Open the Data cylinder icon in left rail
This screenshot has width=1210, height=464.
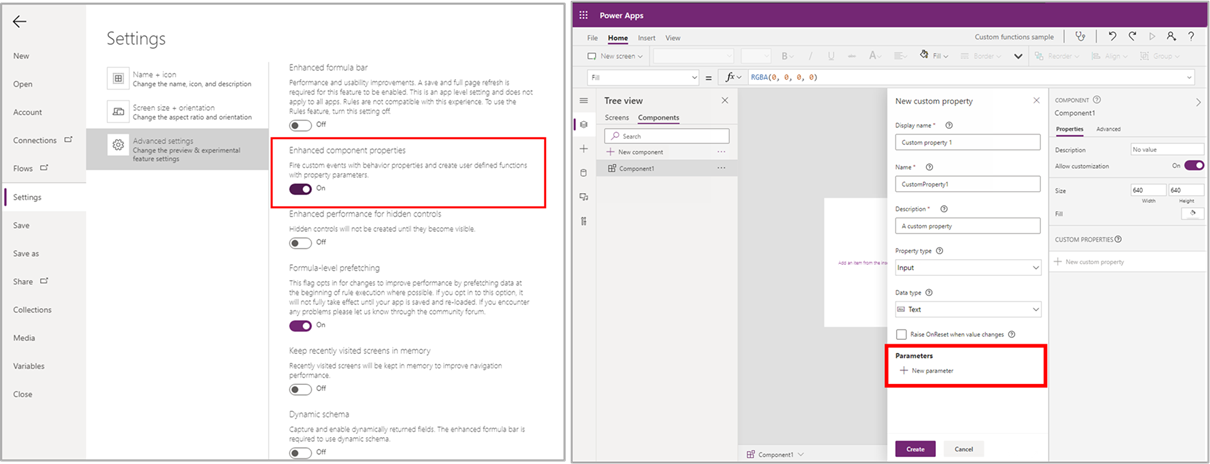[585, 172]
